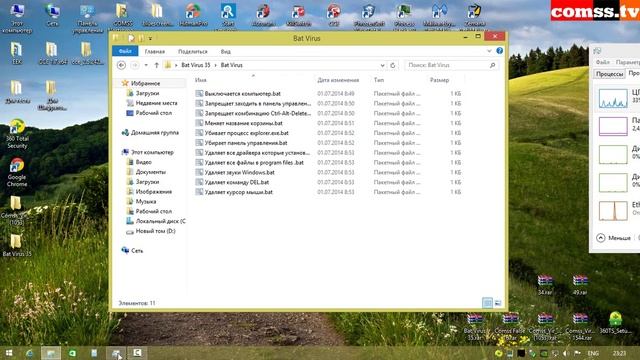Click ENG language indicator in taskbar

593,353
